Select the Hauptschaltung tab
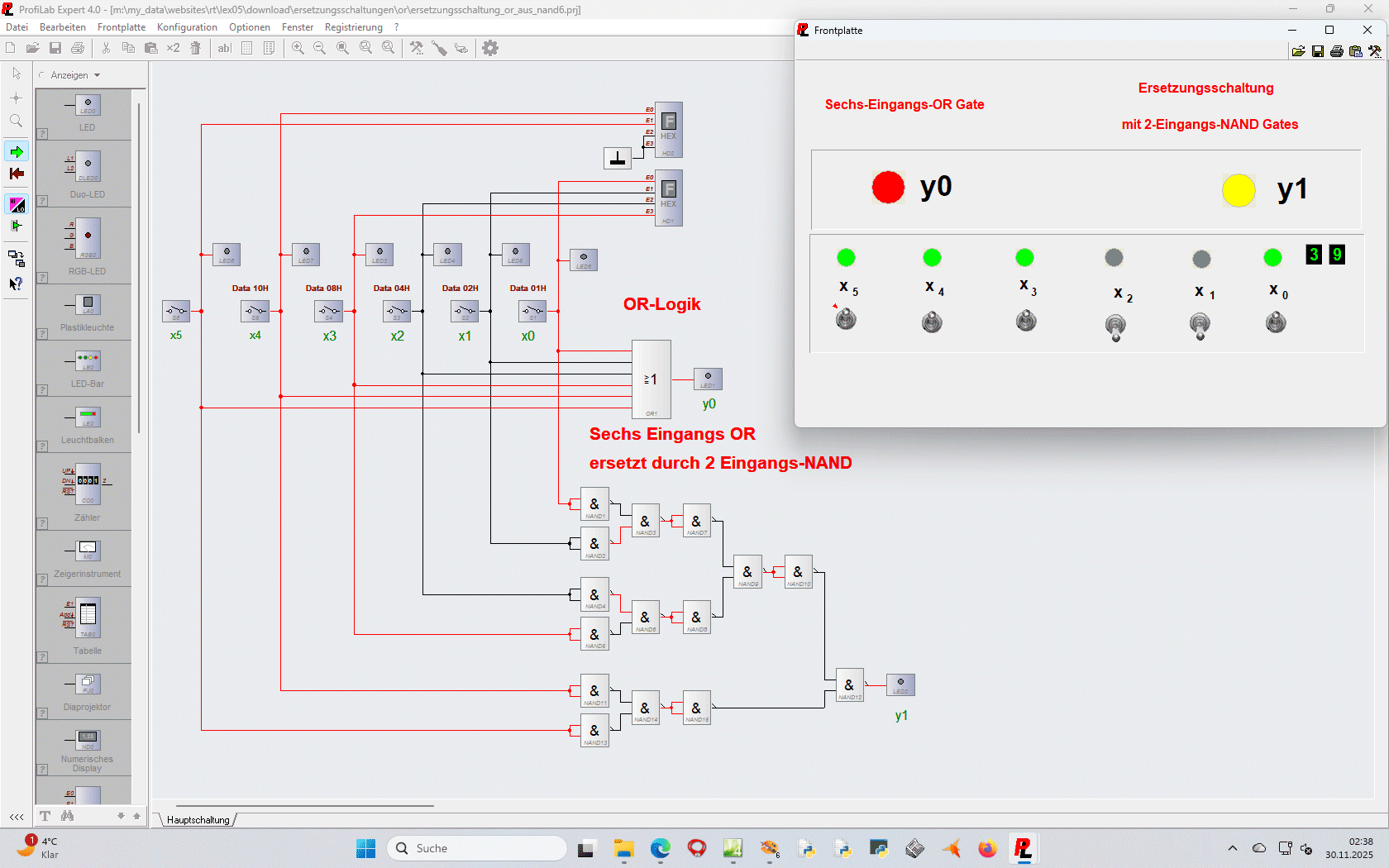 point(198,820)
